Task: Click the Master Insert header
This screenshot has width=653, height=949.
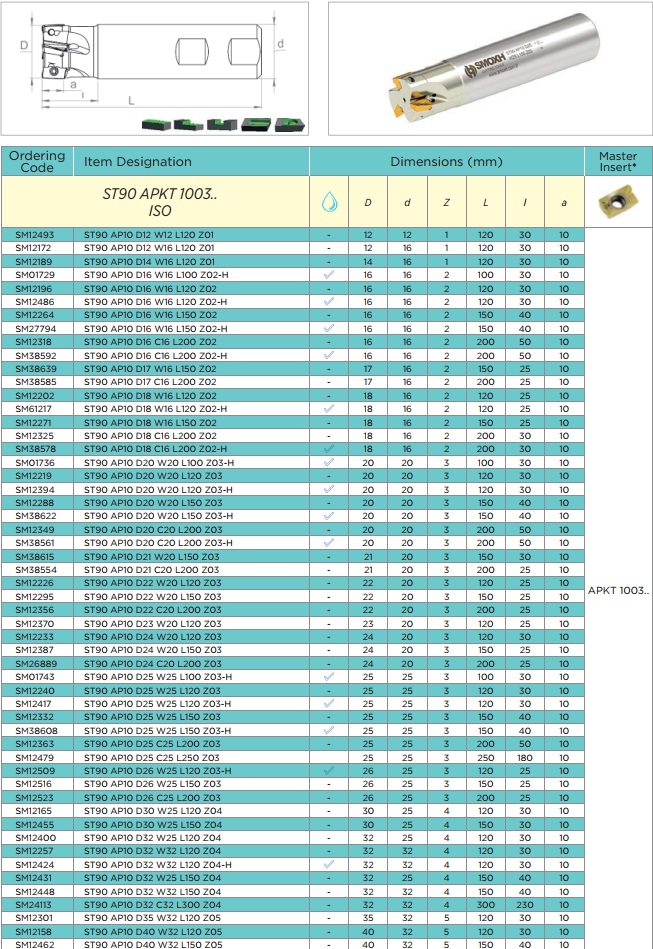Action: click(x=618, y=162)
